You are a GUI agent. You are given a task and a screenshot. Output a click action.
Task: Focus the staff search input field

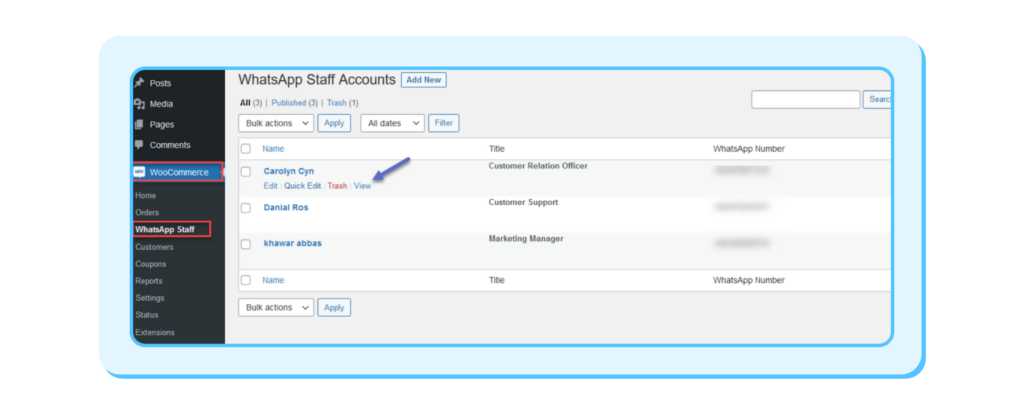tap(805, 99)
